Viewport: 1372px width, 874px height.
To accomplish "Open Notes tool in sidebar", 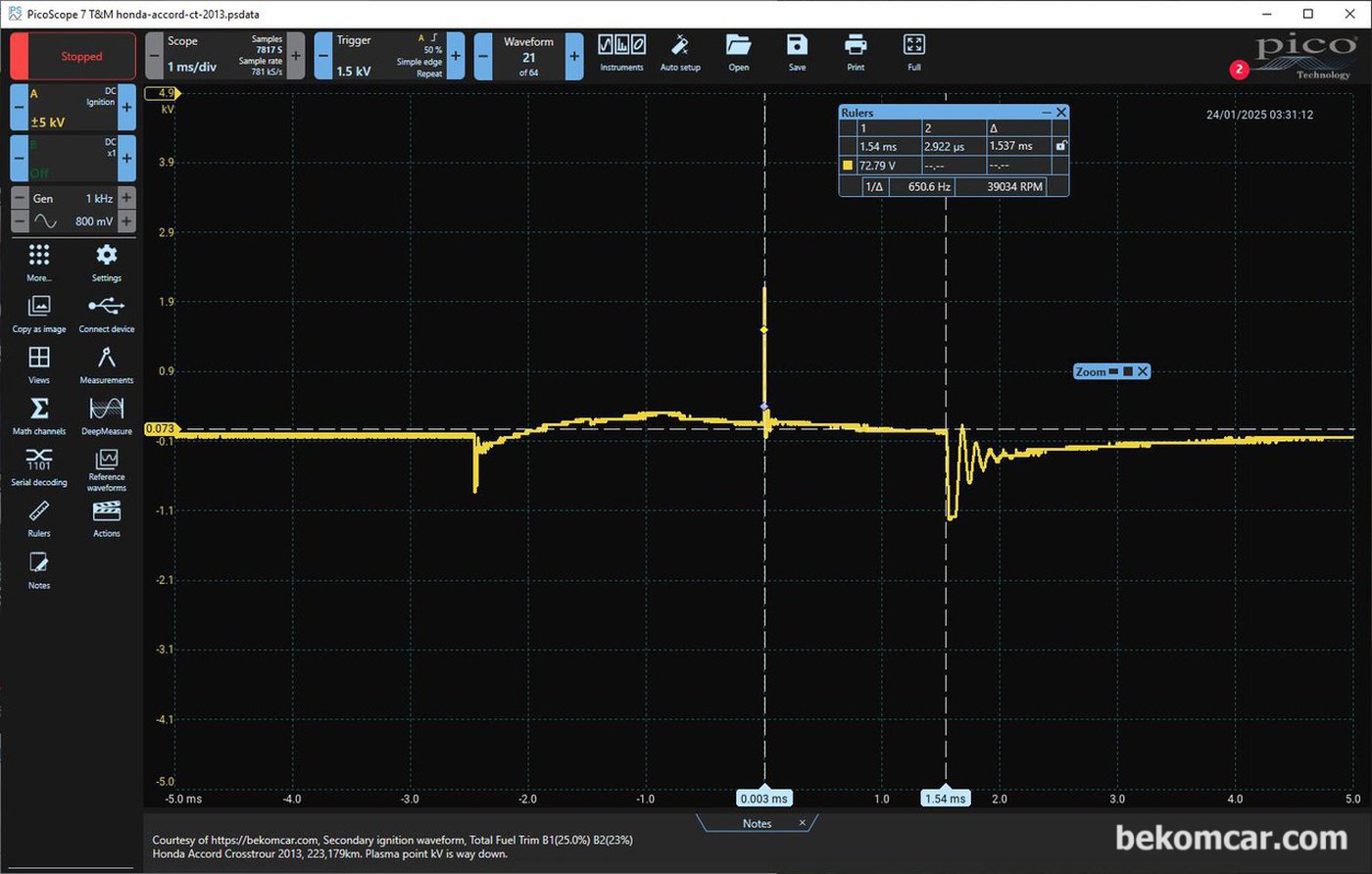I will click(x=39, y=570).
